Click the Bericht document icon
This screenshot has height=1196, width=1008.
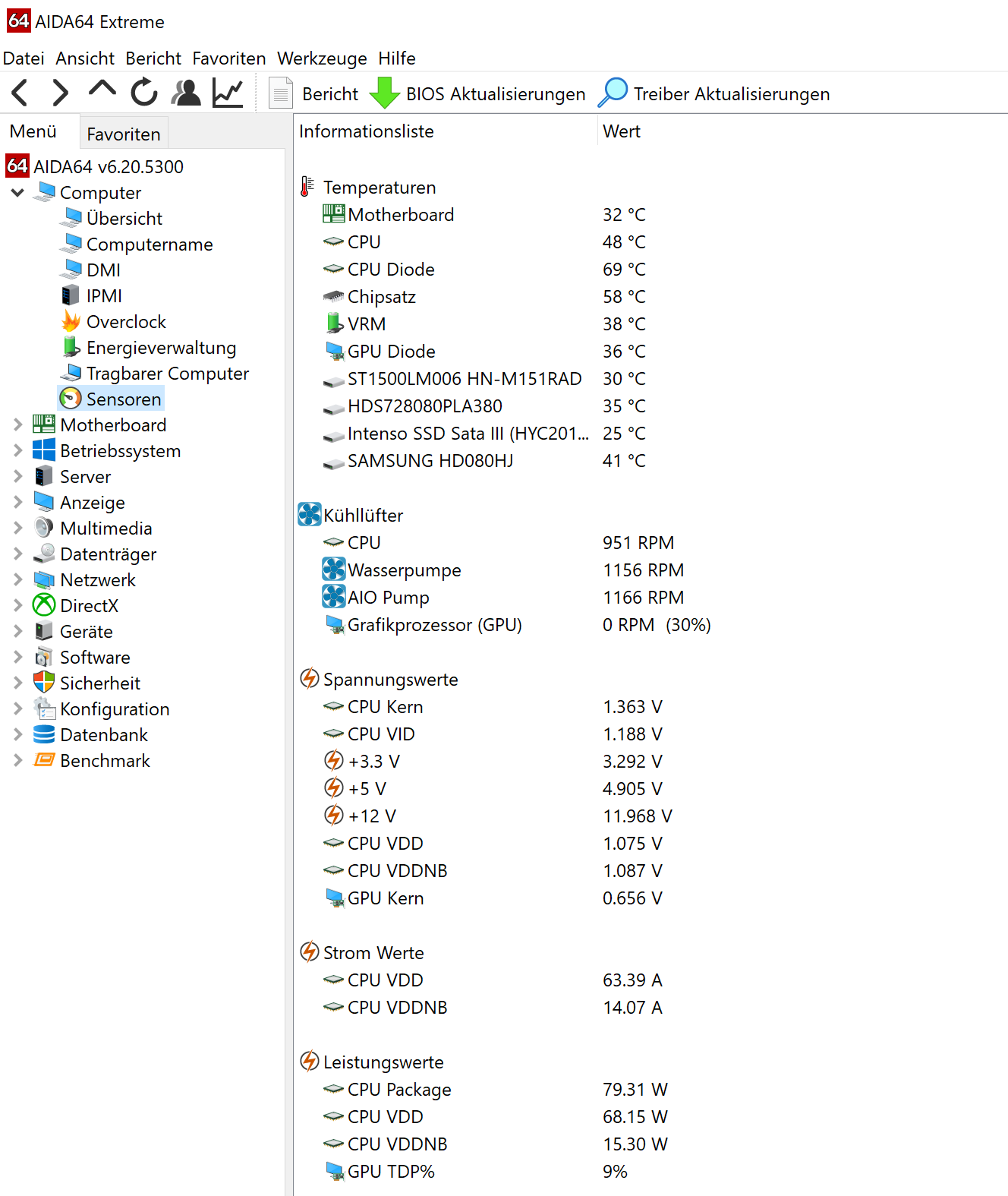click(x=281, y=93)
